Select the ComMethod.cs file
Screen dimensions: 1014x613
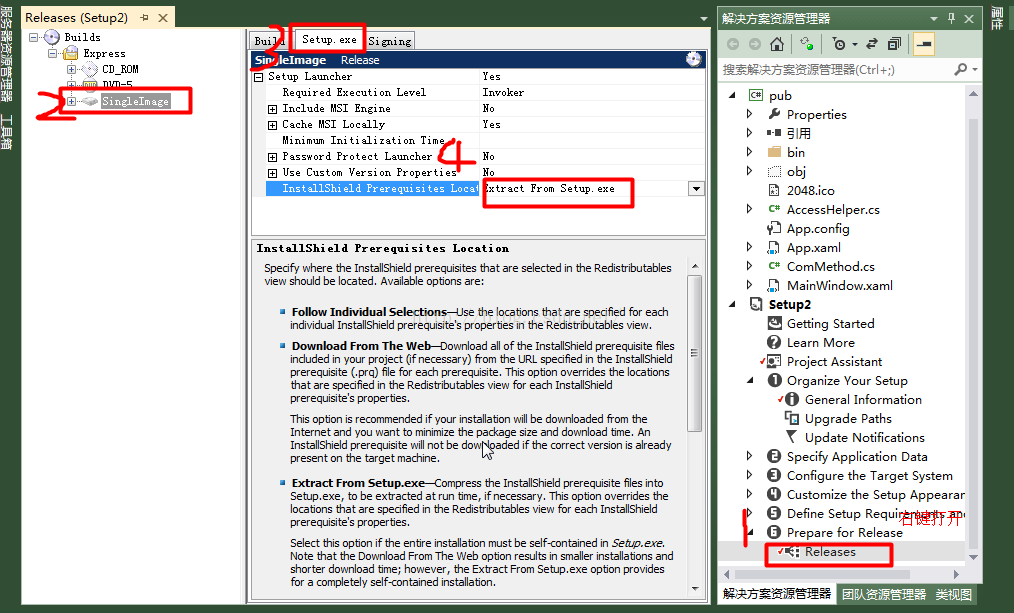coord(830,266)
